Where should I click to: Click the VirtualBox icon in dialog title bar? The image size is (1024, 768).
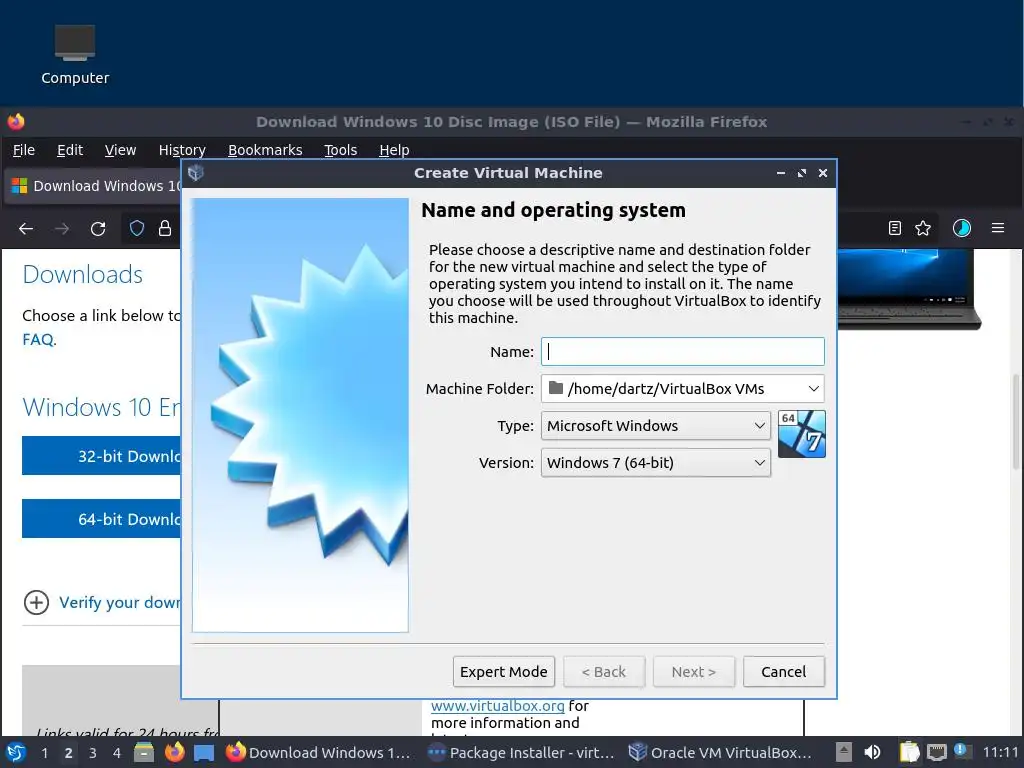tap(196, 172)
